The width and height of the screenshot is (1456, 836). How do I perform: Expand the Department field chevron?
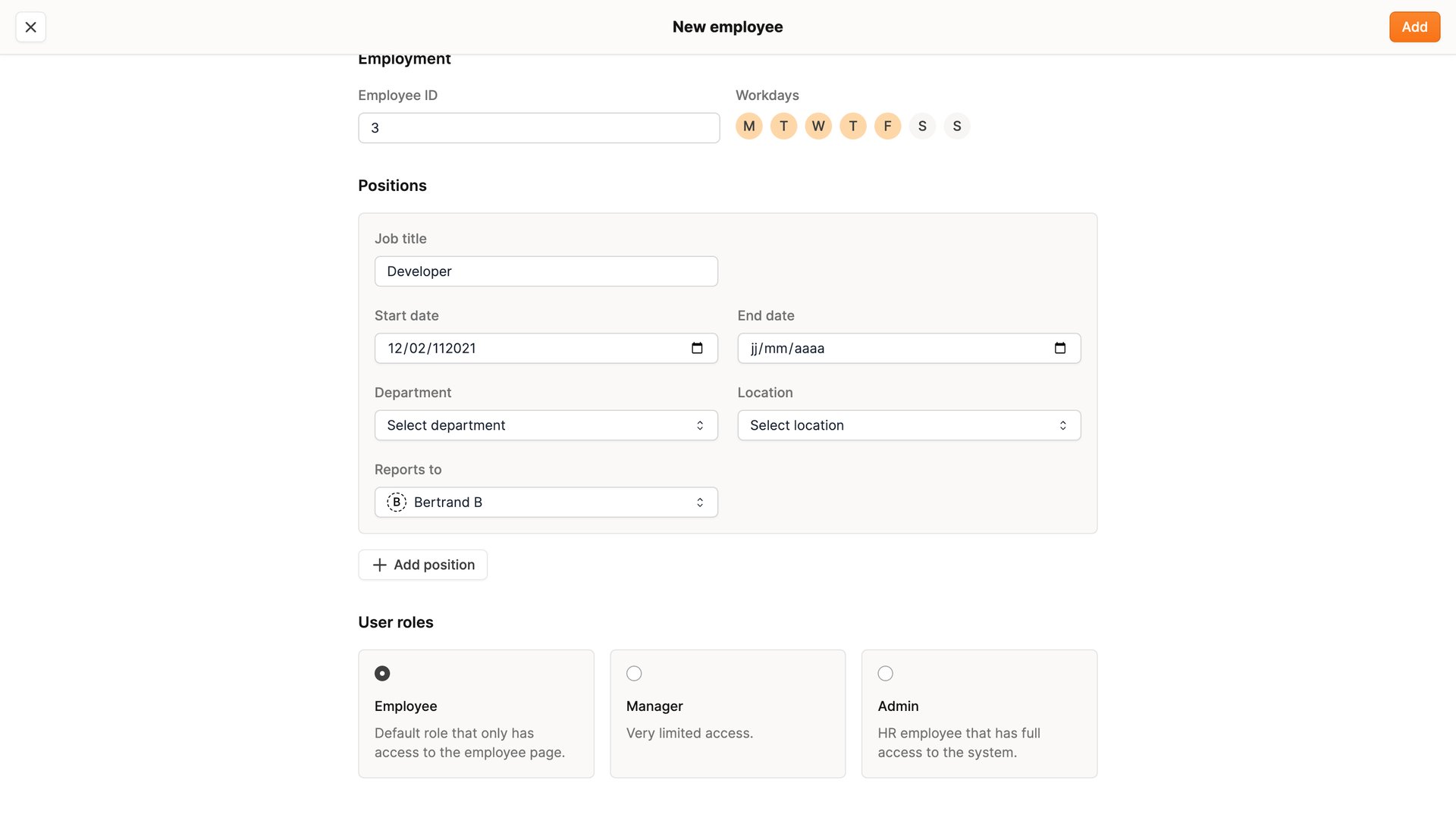point(700,425)
